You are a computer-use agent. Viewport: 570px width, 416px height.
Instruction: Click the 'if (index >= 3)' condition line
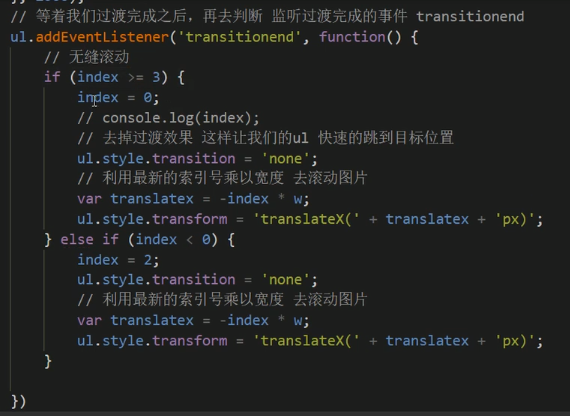(114, 77)
